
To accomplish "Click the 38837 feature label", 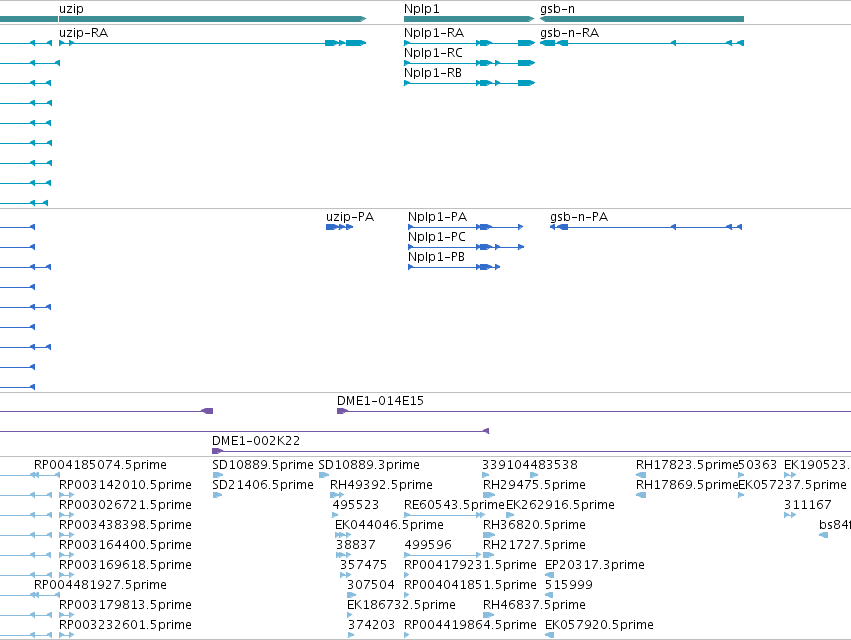I will (x=355, y=544).
